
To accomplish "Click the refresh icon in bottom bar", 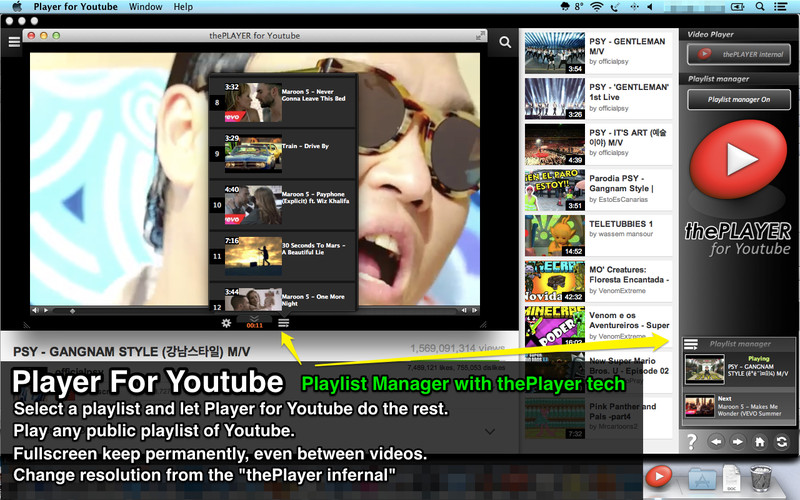I will (x=782, y=442).
